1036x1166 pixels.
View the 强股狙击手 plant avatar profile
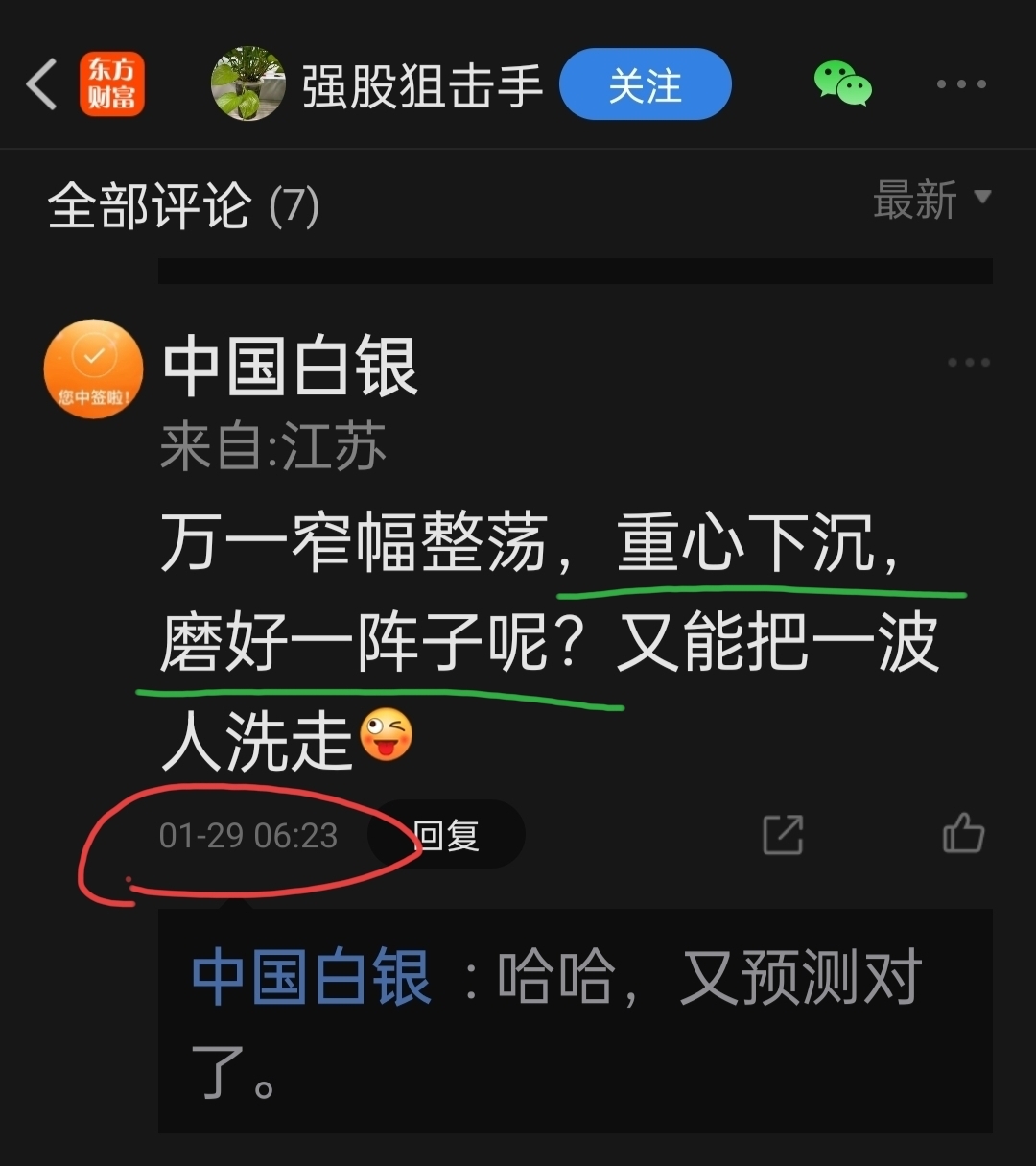[248, 83]
